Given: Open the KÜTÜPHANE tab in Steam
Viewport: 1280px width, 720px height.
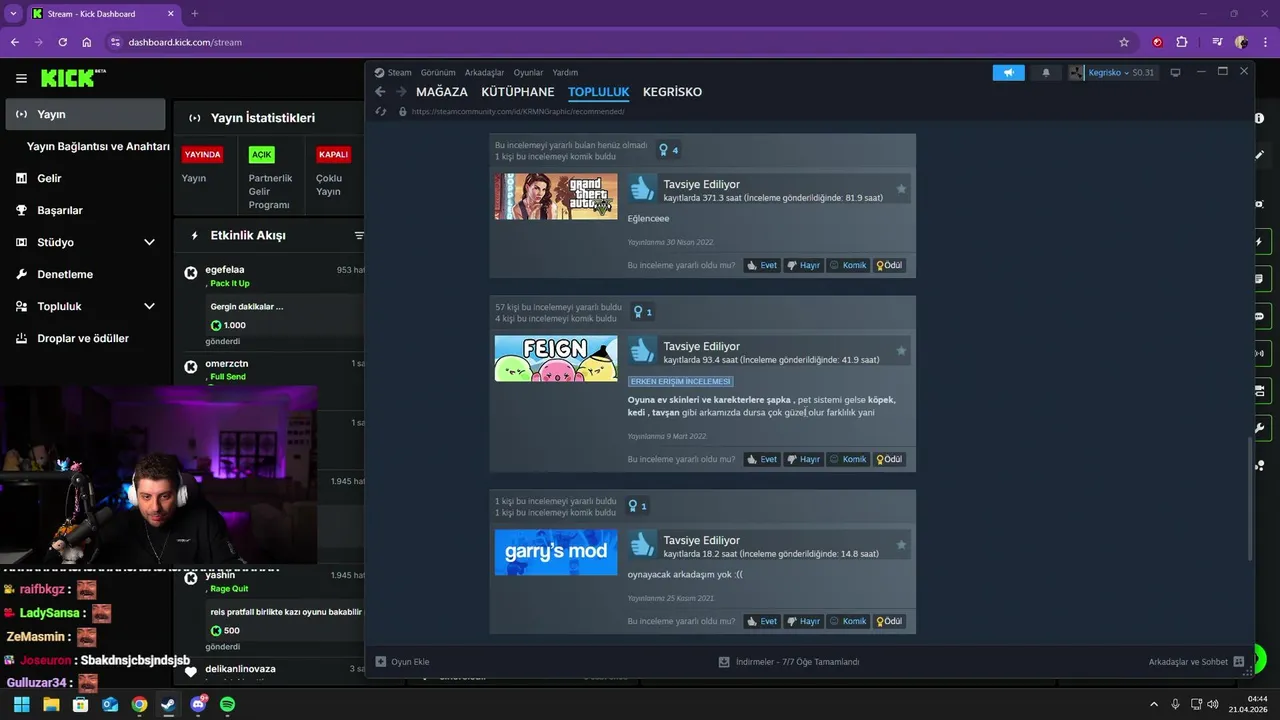Looking at the screenshot, I should pos(518,92).
